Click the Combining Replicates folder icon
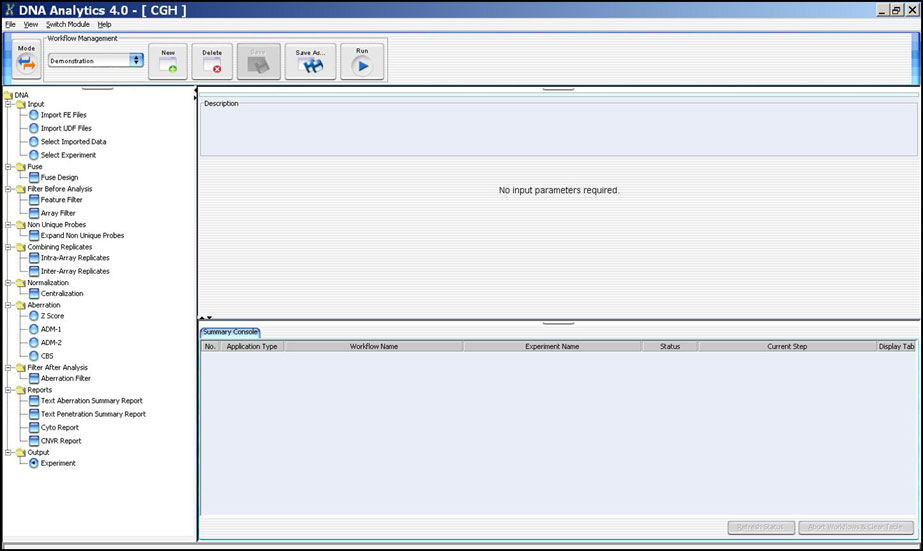 click(21, 247)
